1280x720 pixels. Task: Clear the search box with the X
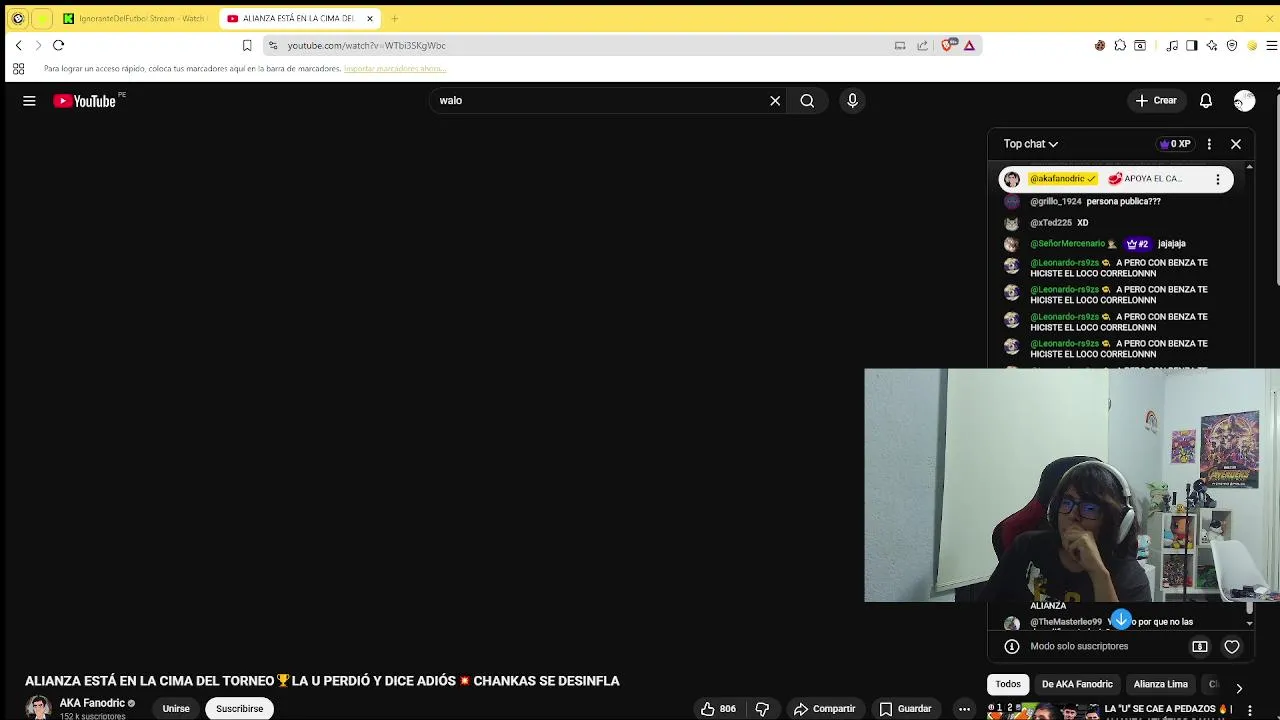coord(775,101)
